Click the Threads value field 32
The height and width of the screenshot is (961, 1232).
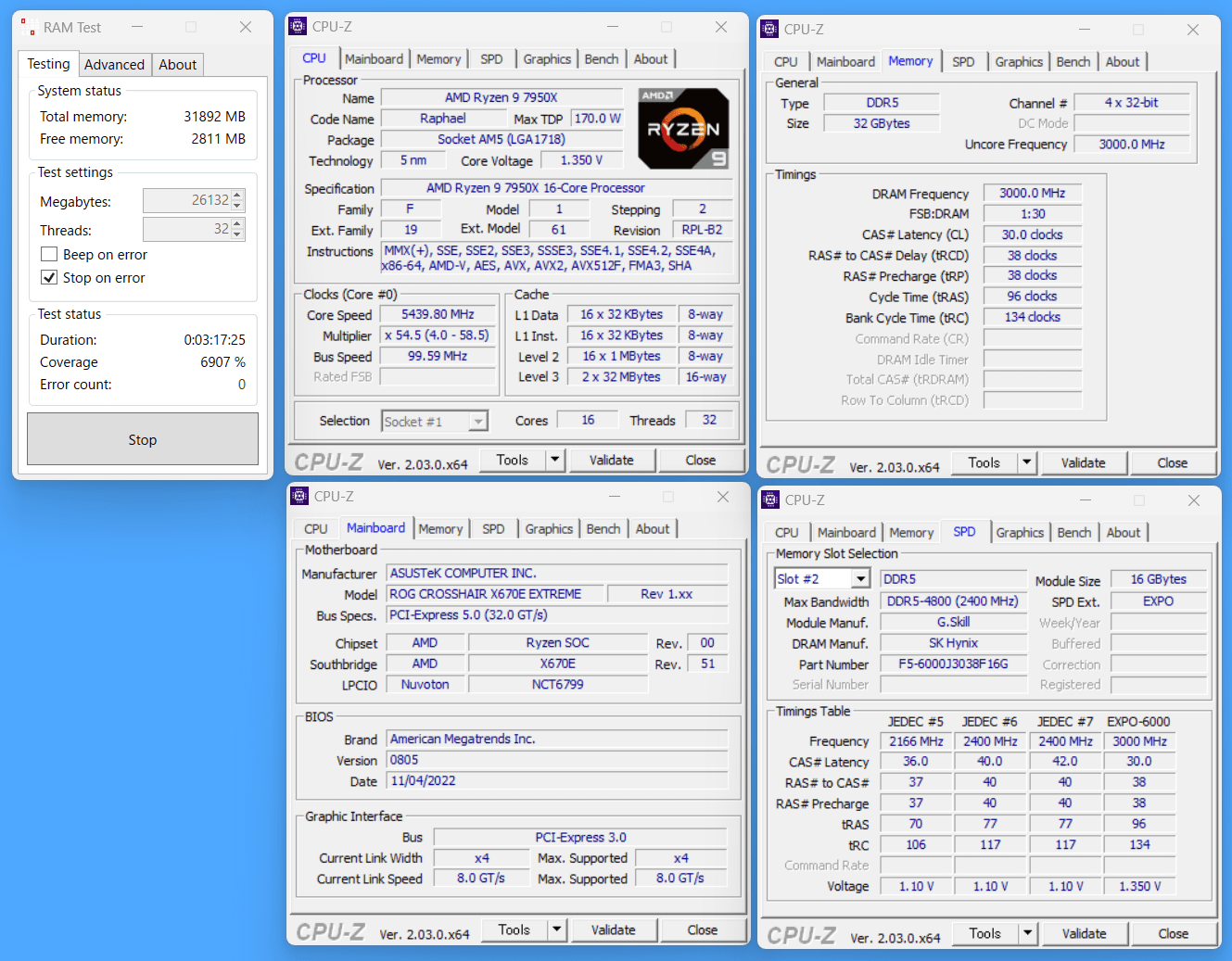[x=186, y=229]
